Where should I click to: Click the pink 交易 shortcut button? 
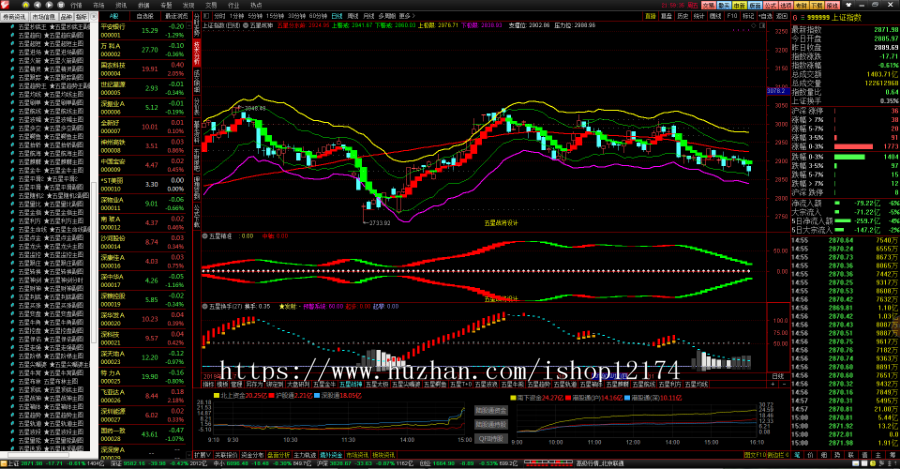click(x=708, y=5)
